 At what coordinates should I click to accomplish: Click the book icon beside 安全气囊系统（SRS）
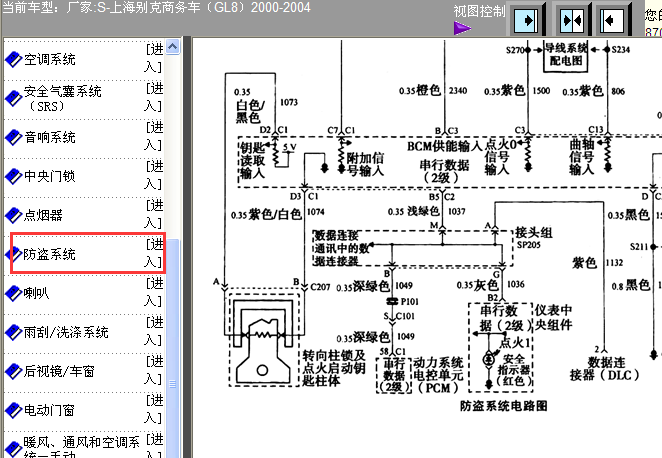(x=13, y=98)
